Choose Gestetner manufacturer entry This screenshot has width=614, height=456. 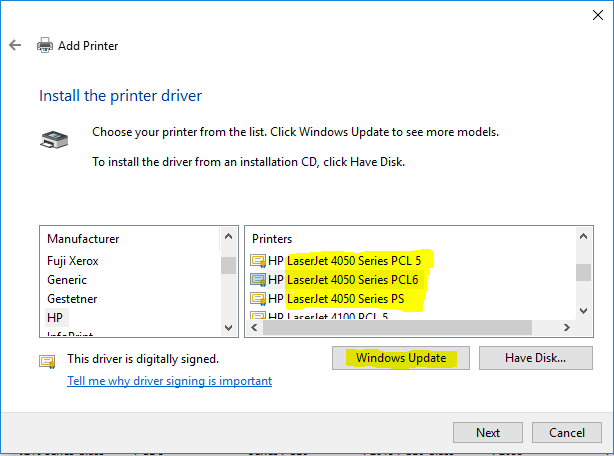tap(73, 299)
